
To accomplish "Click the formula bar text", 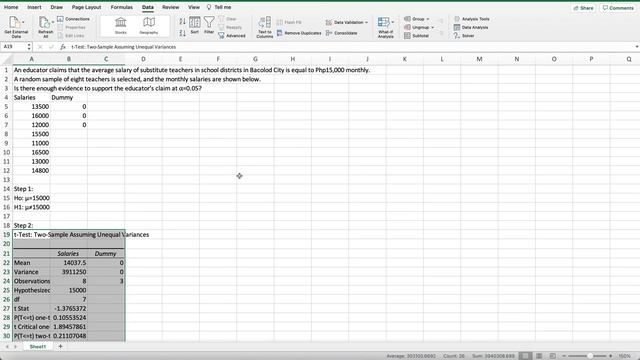I will click(124, 47).
